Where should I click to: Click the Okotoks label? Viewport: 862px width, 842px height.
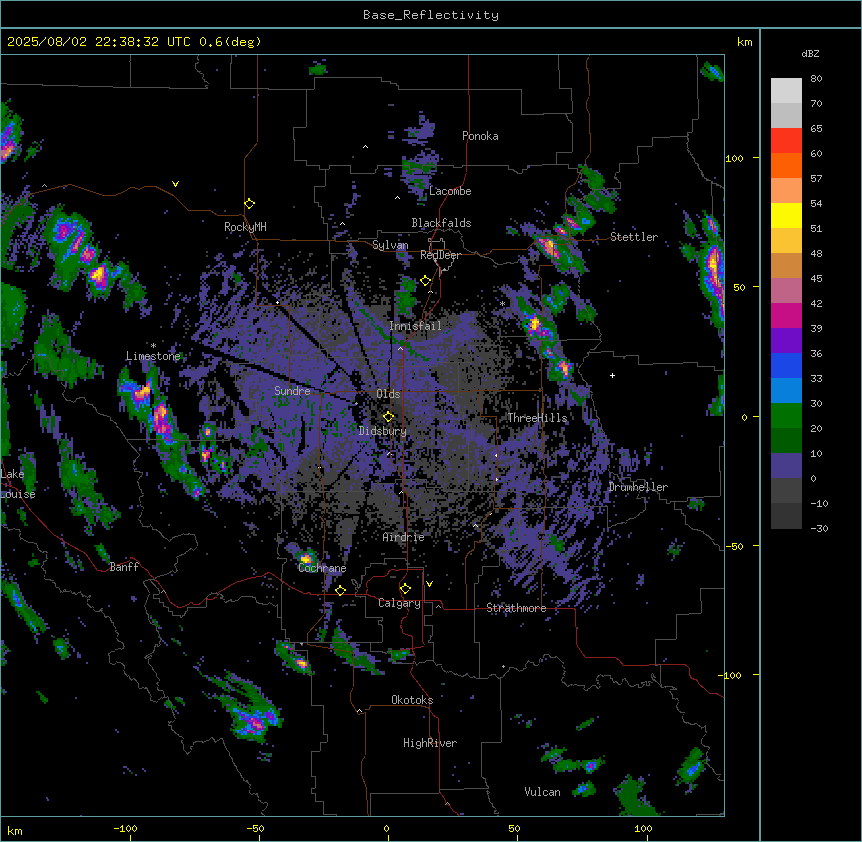(412, 700)
